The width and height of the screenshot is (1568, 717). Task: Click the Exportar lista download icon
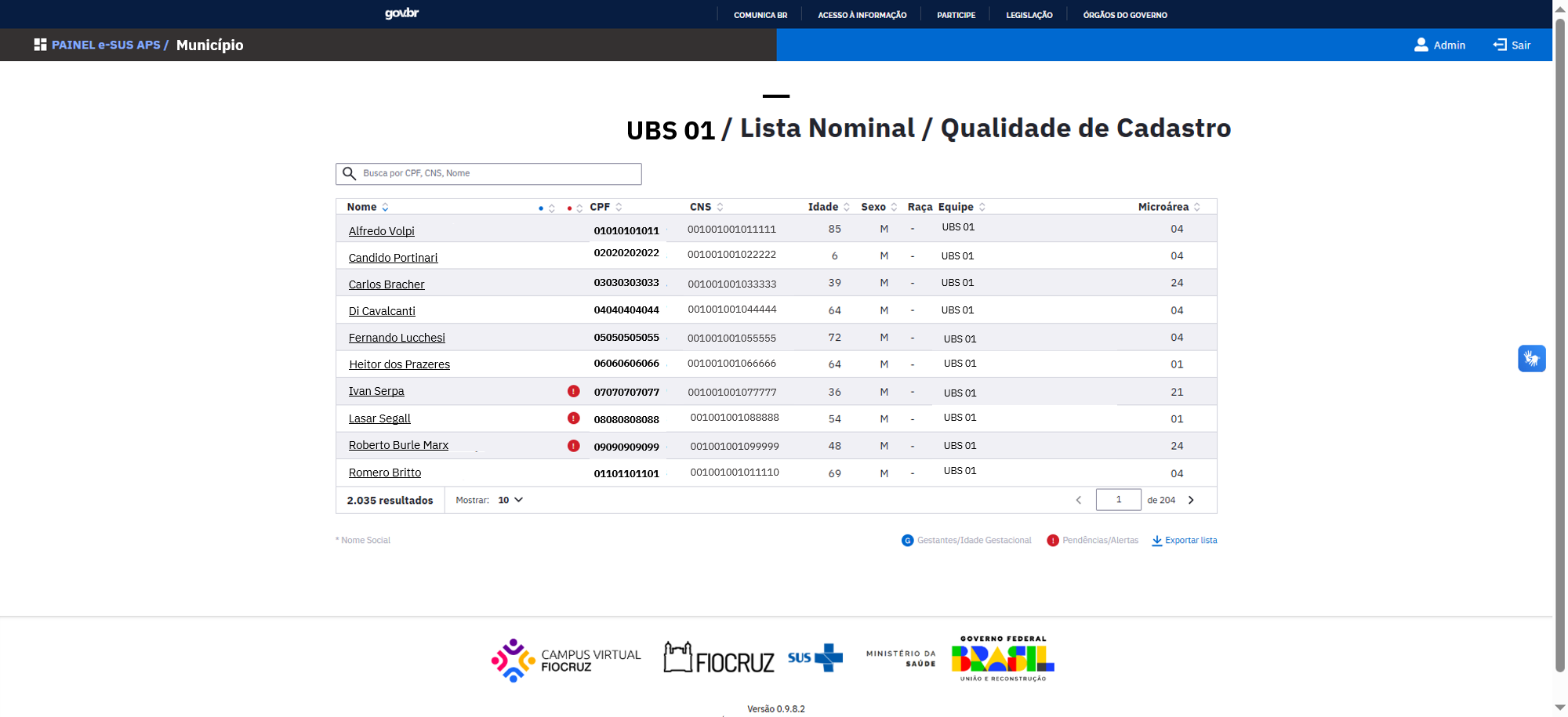click(1158, 541)
